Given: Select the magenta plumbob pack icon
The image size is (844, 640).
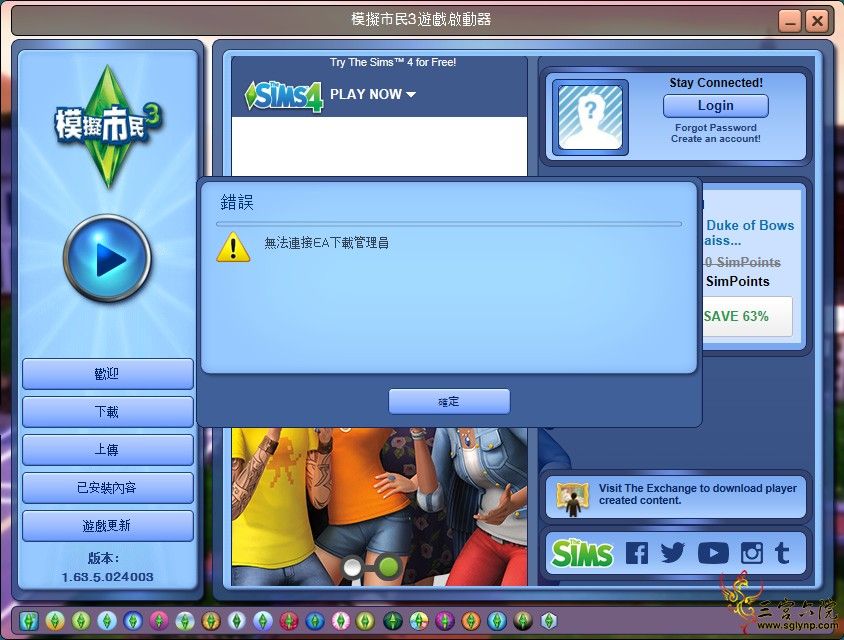Looking at the screenshot, I should [x=159, y=621].
